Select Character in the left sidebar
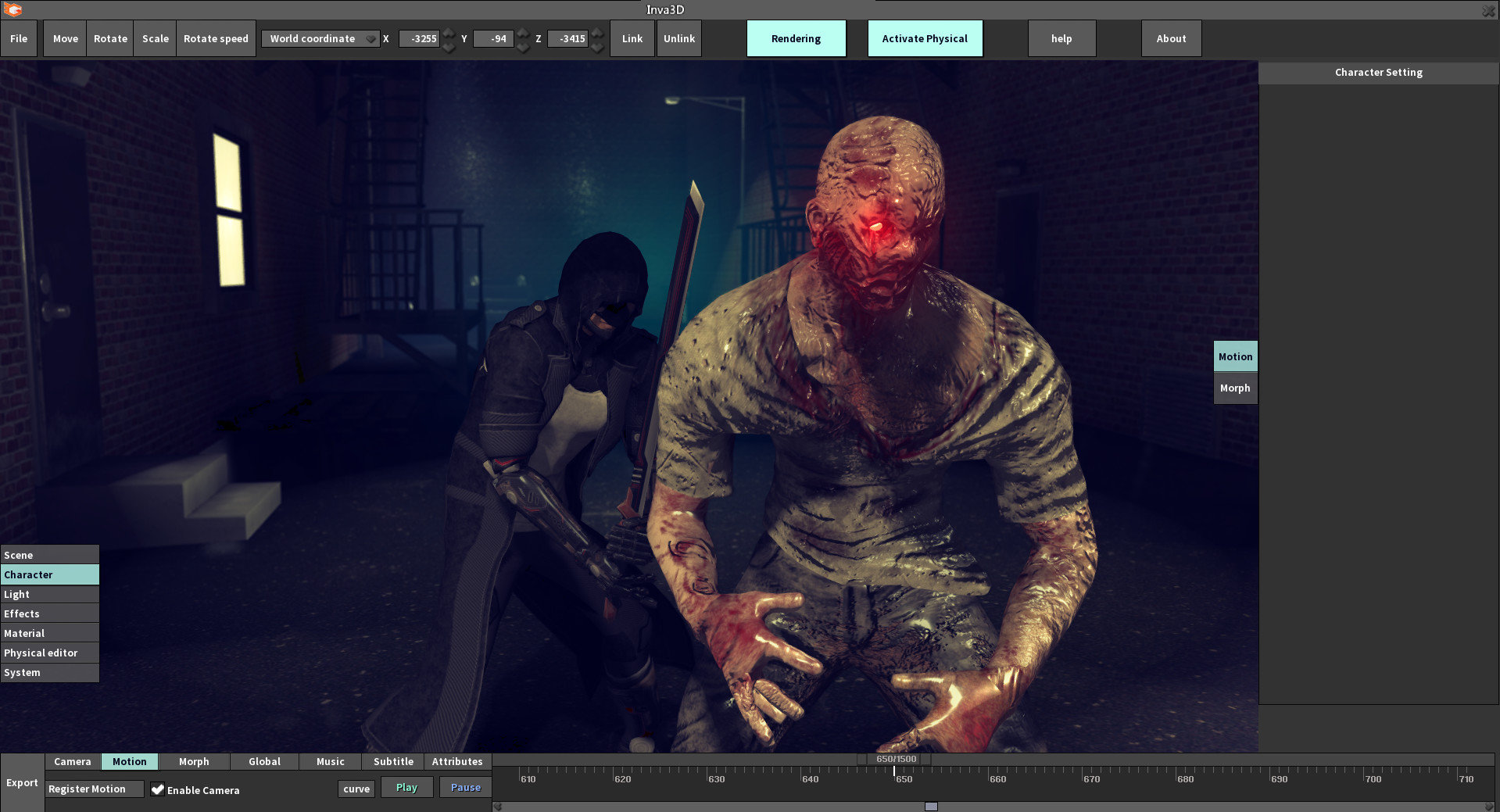This screenshot has width=1500, height=812. click(49, 574)
